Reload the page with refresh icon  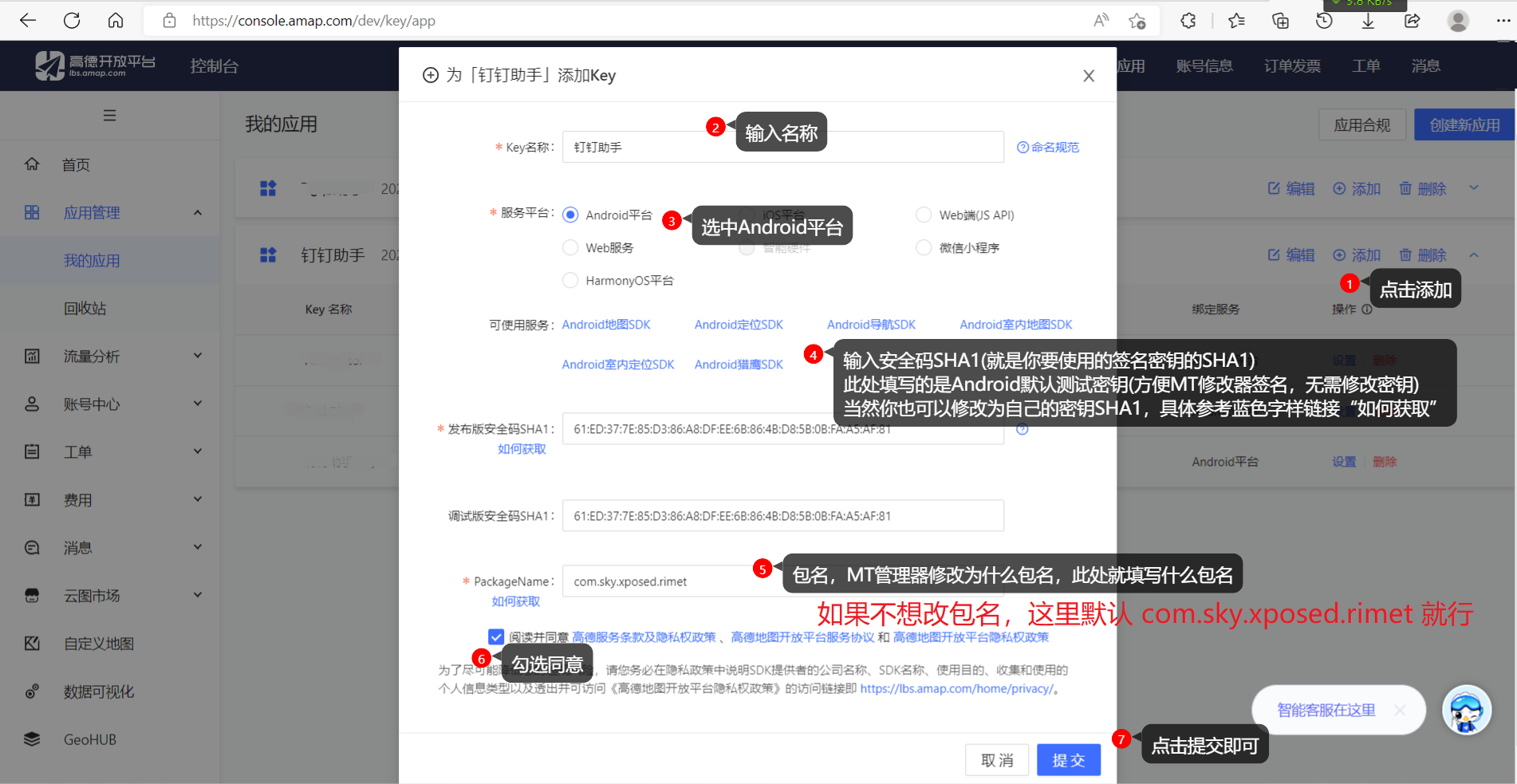point(72,21)
